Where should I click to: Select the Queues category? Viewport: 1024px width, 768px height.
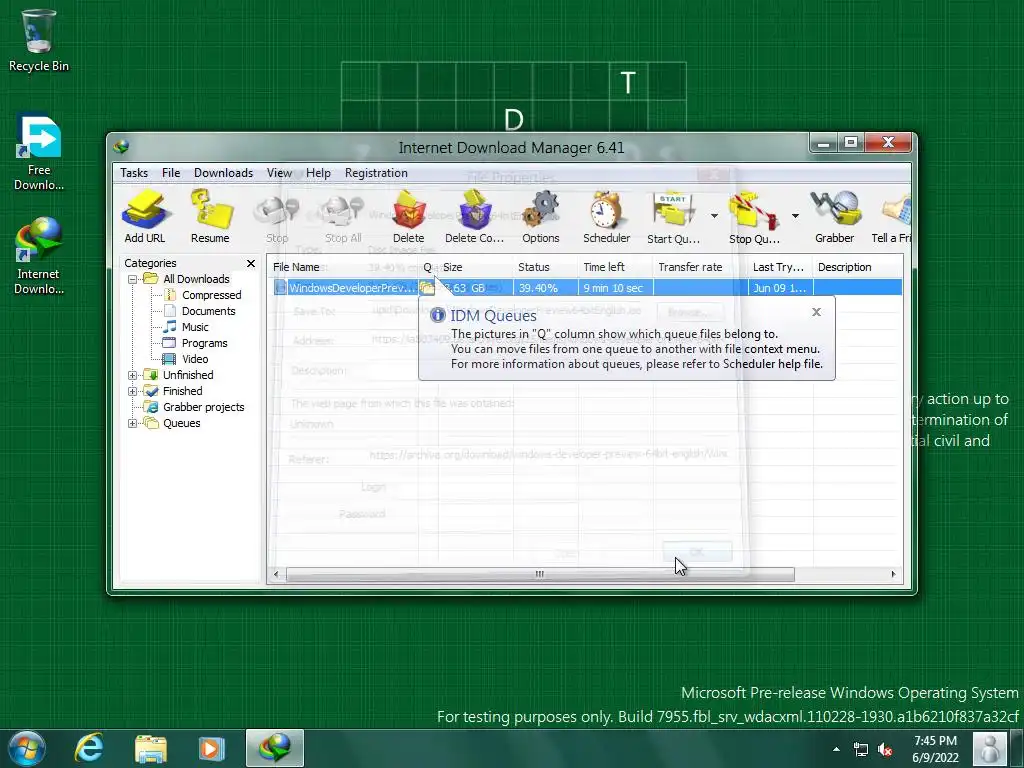(x=182, y=423)
